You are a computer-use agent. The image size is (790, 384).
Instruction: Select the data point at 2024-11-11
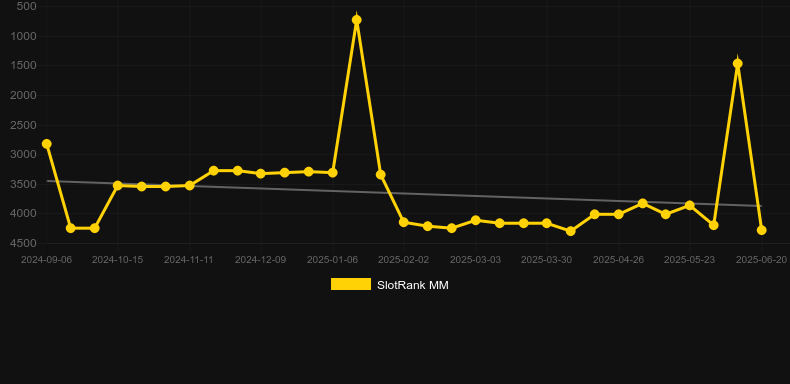189,185
